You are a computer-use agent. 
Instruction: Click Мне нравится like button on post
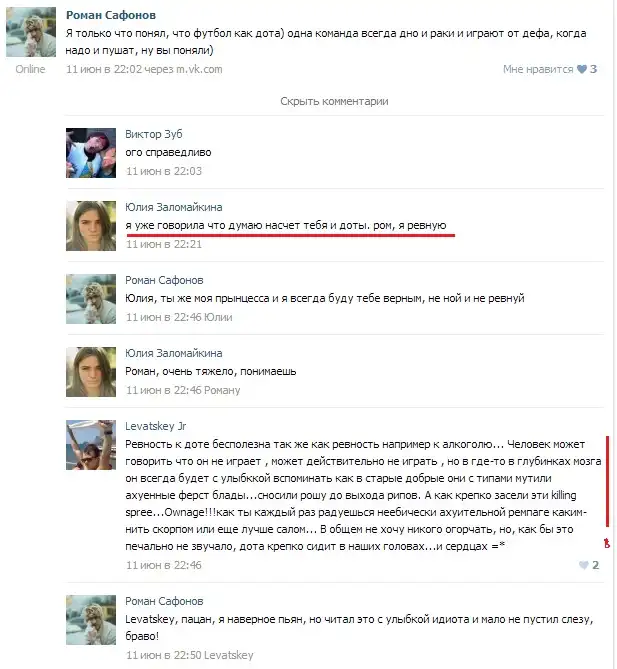538,69
